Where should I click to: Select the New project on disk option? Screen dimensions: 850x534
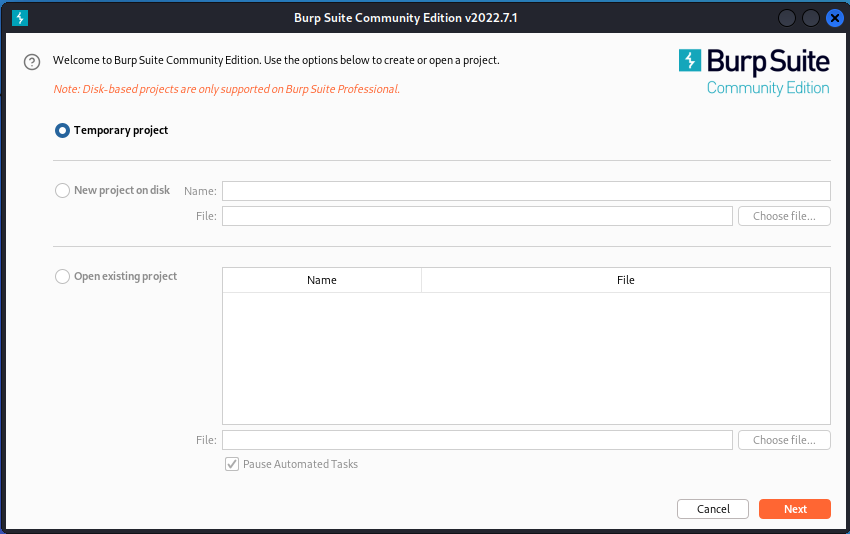(62, 190)
